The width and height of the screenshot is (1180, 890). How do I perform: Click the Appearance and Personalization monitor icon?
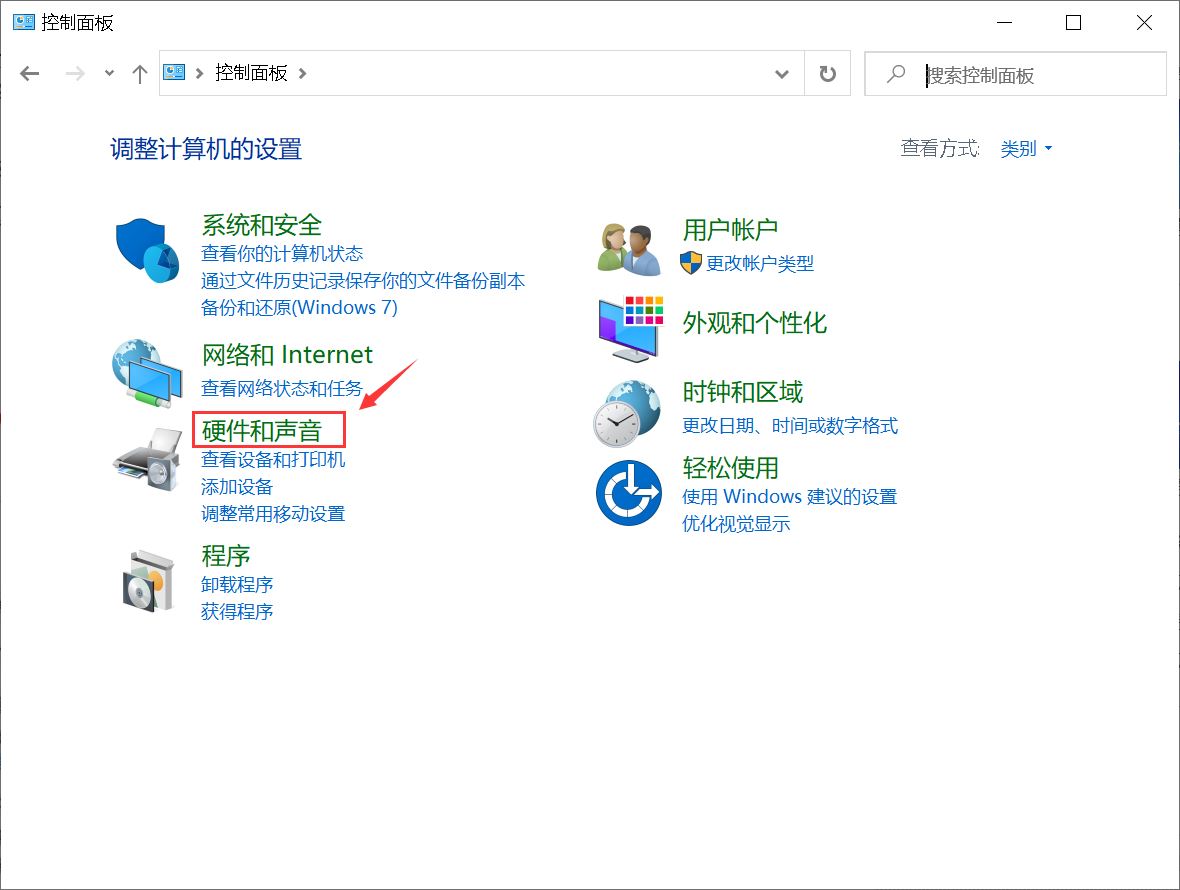(x=630, y=328)
